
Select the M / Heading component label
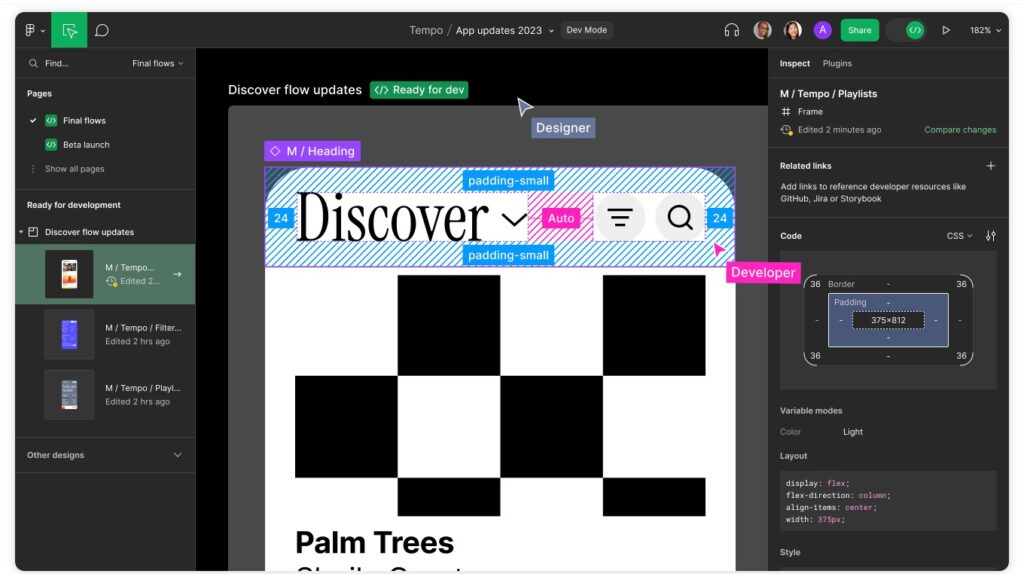(312, 151)
